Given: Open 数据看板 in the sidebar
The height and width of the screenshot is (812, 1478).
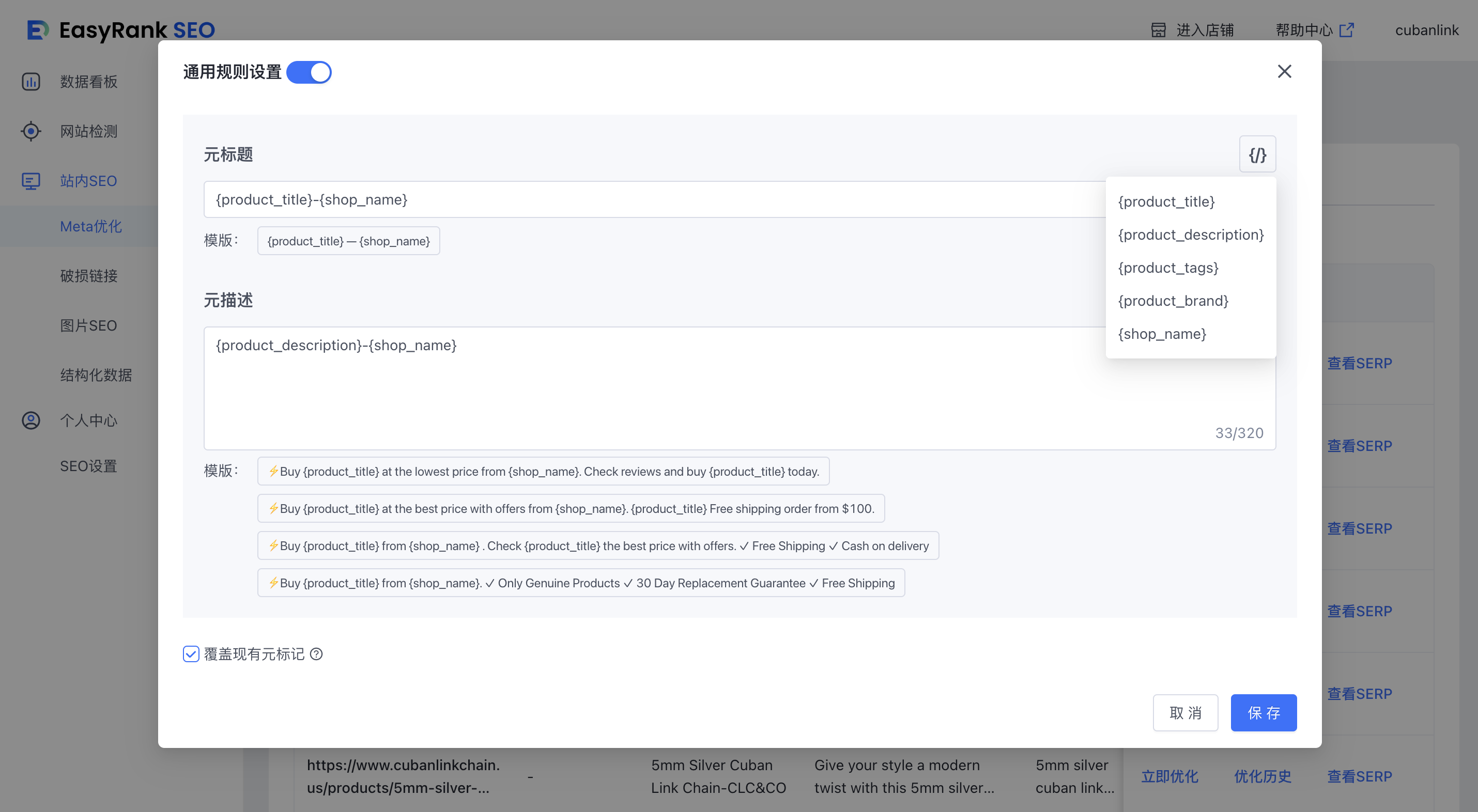Looking at the screenshot, I should [88, 82].
